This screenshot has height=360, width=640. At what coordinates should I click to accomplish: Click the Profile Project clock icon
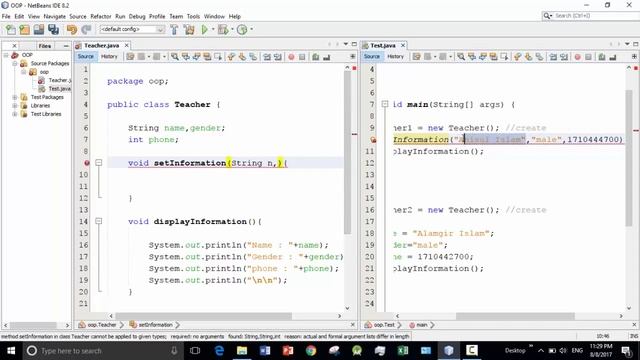coord(242,29)
